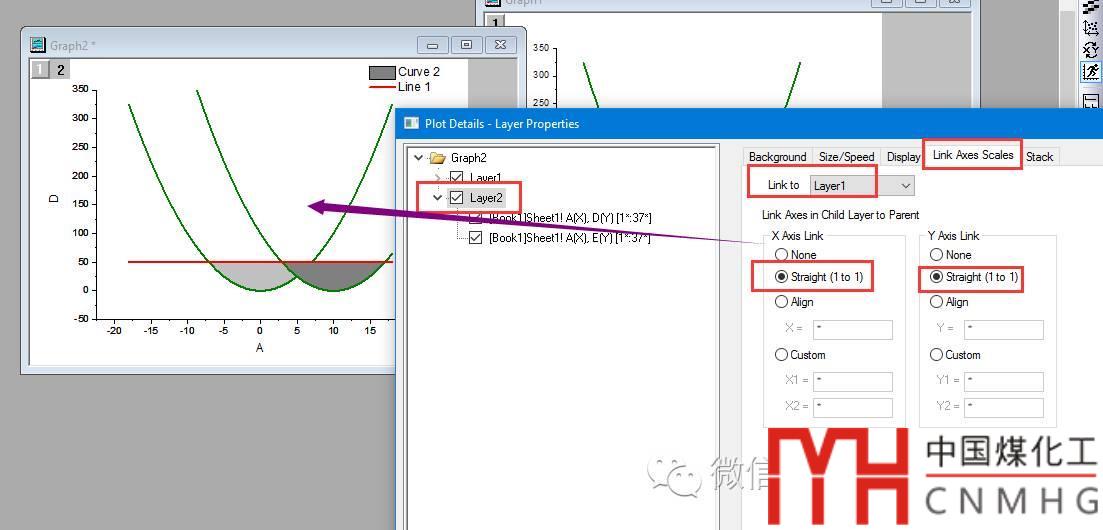Viewport: 1103px width, 530px height.
Task: Select None under X Axis Link
Action: click(781, 255)
